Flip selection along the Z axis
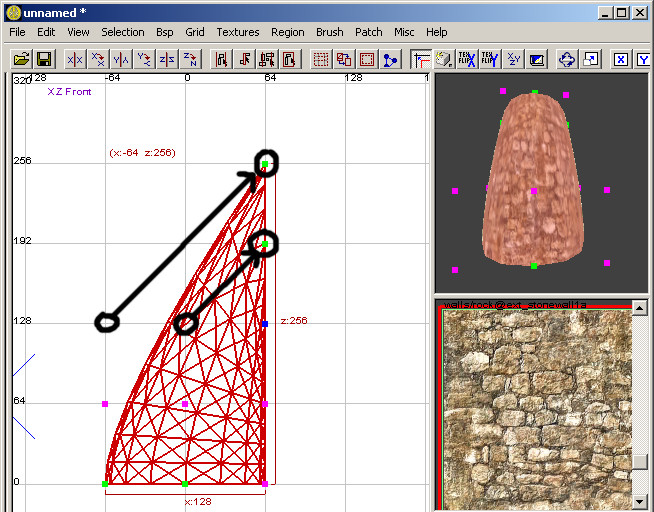Screen dimensions: 654x512 tap(167, 60)
